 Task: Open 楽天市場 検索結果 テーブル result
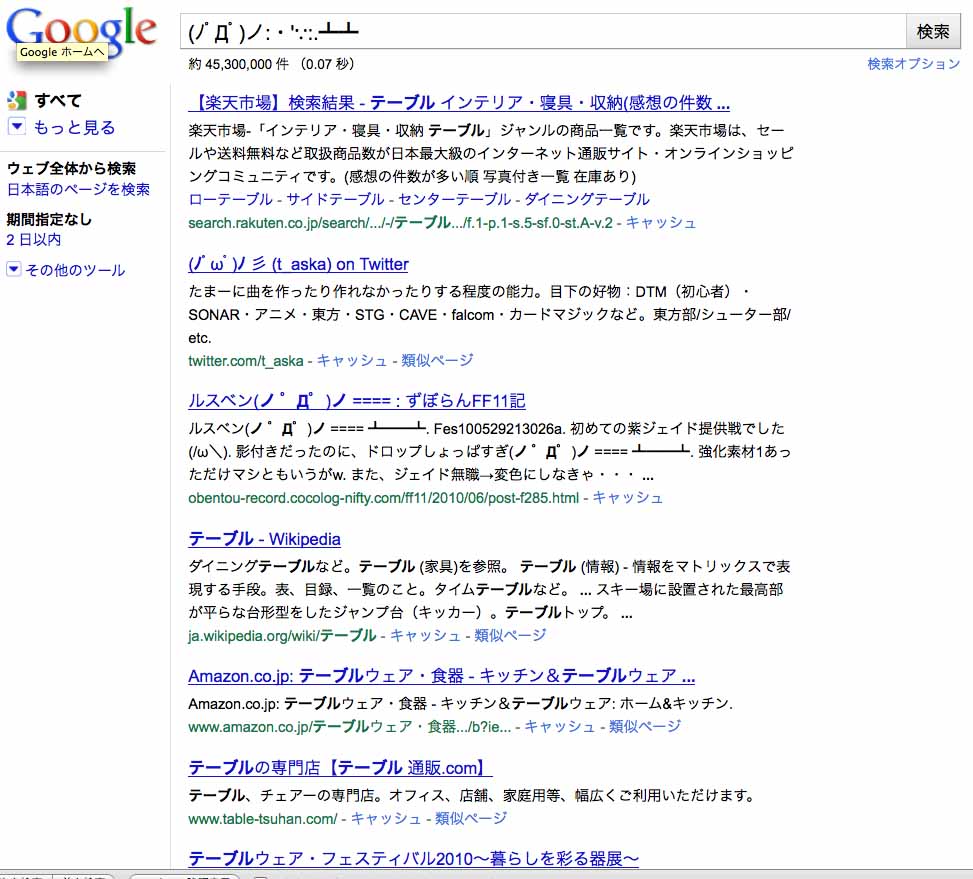459,102
